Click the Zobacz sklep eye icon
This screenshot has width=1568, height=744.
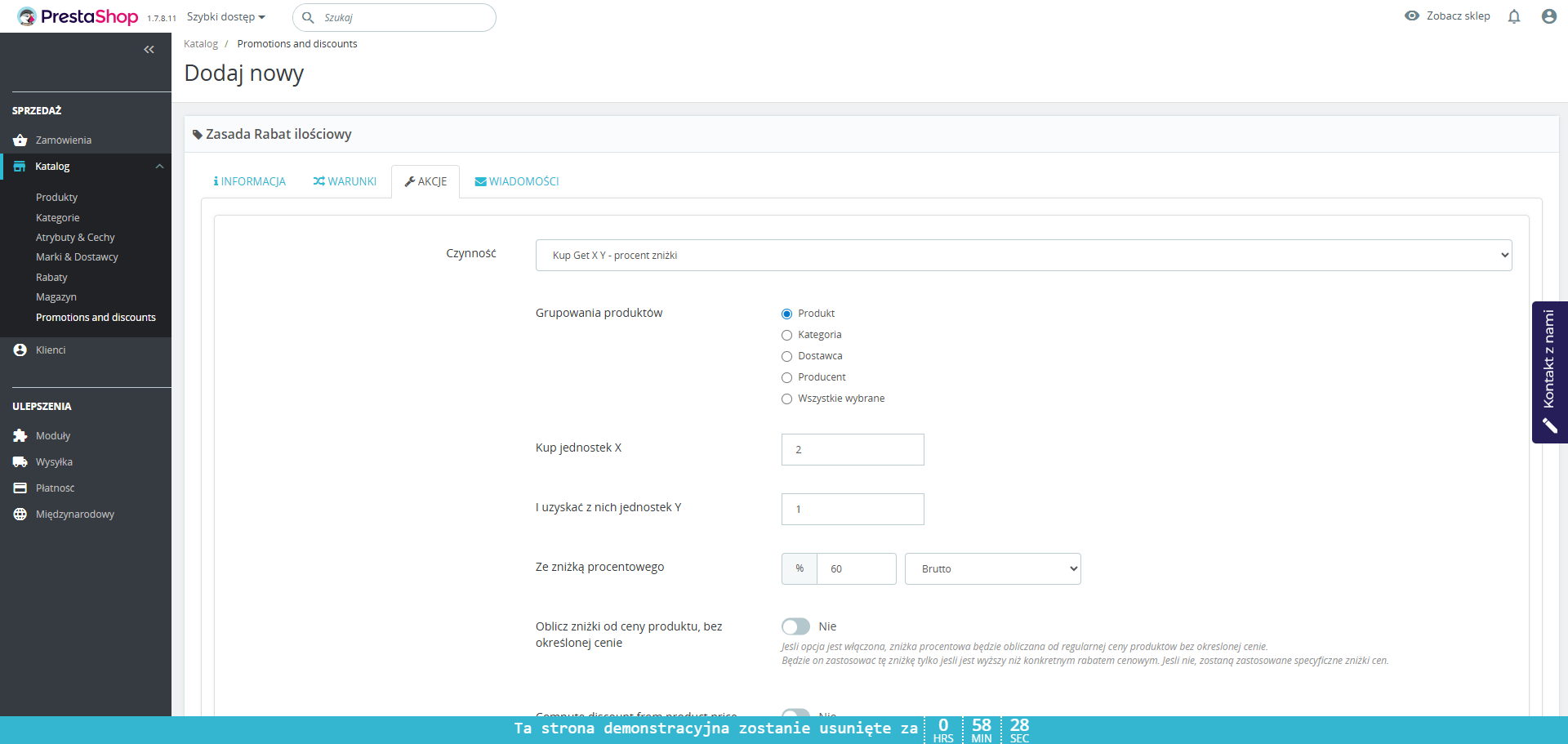(x=1412, y=16)
